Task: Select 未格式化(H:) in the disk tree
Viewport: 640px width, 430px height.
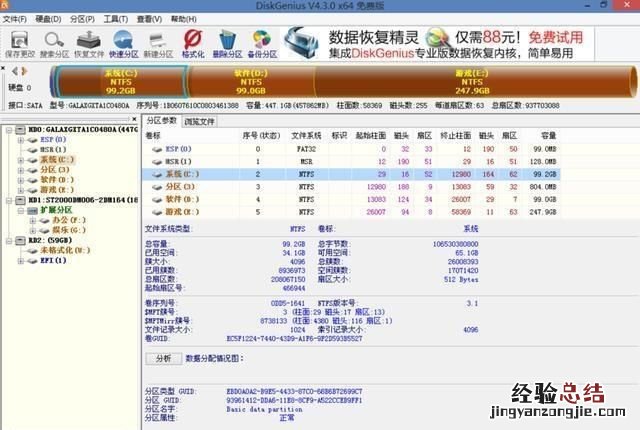Action: (65, 250)
